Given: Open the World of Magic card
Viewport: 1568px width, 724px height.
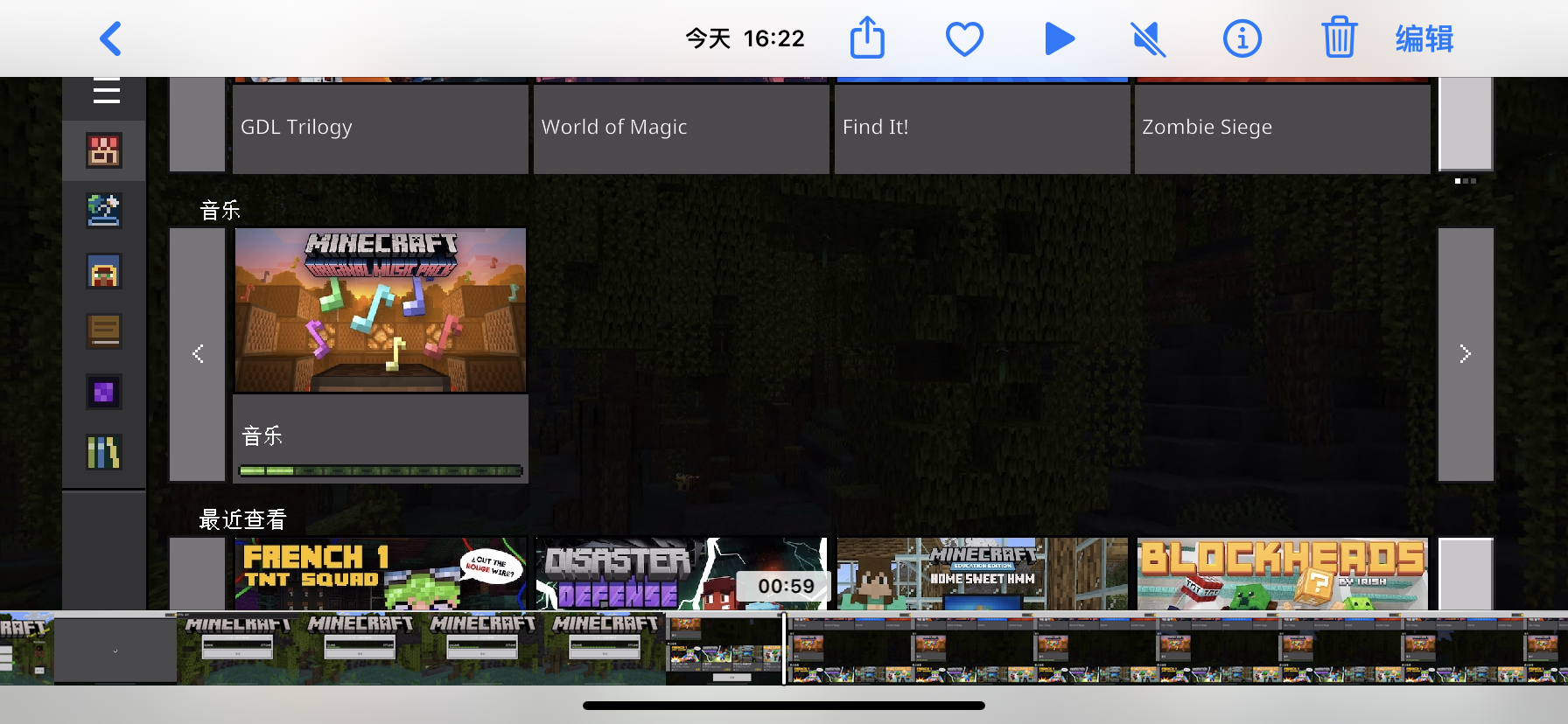Looking at the screenshot, I should pos(682,126).
